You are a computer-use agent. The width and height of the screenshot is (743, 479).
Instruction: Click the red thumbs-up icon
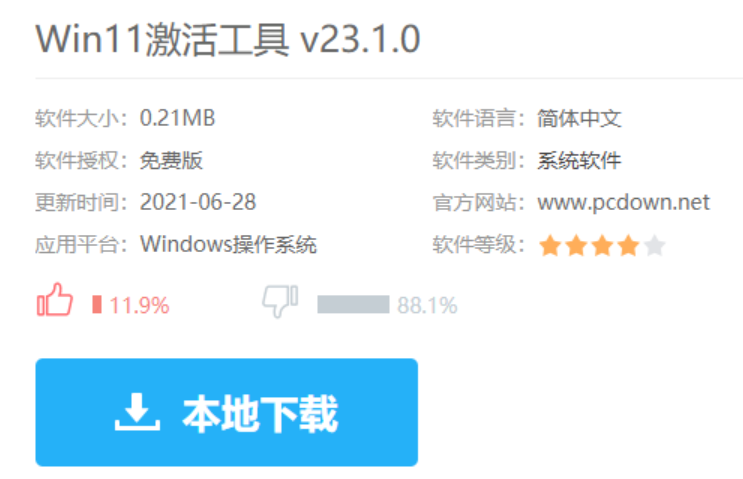click(x=55, y=299)
